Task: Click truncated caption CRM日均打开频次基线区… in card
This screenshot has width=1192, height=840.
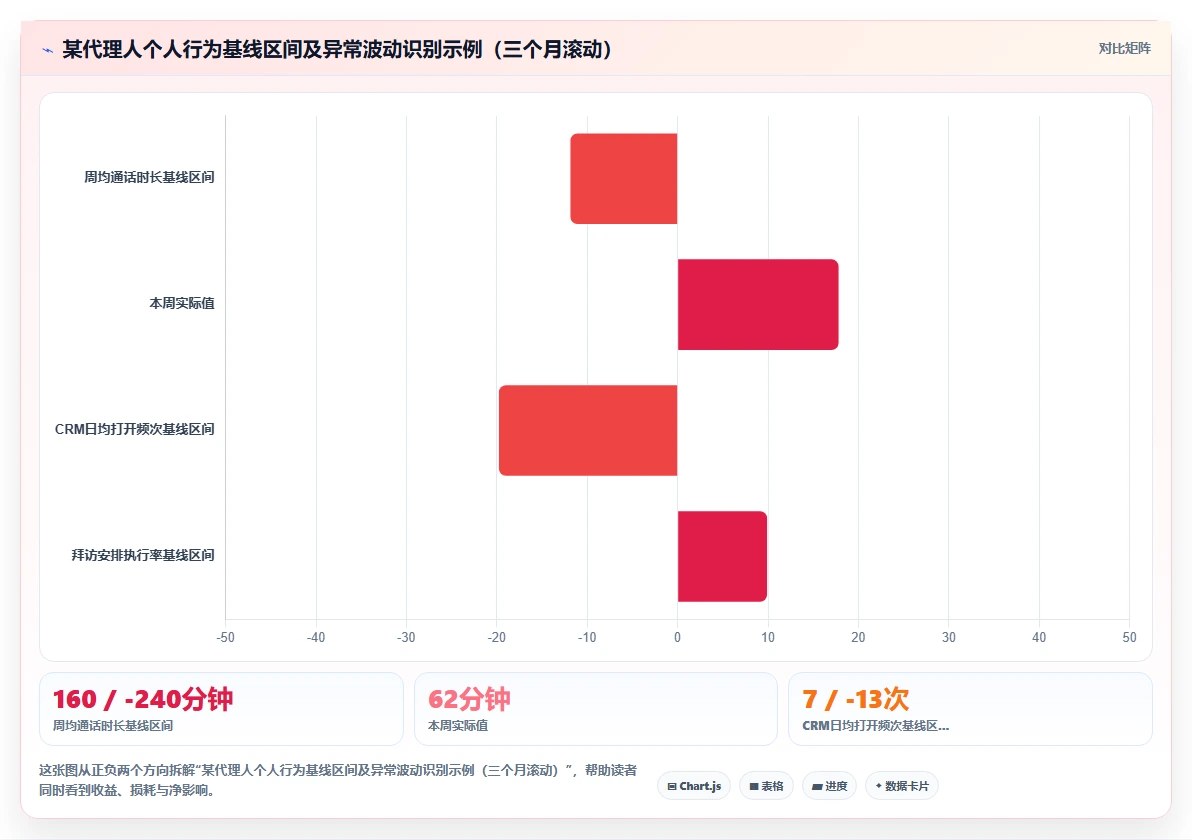Action: click(876, 726)
